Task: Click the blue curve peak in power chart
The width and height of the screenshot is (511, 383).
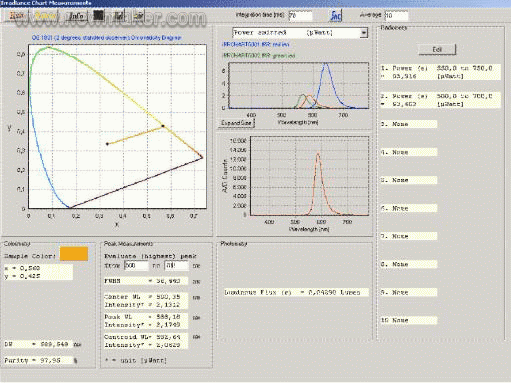Action: pyautogui.click(x=326, y=65)
